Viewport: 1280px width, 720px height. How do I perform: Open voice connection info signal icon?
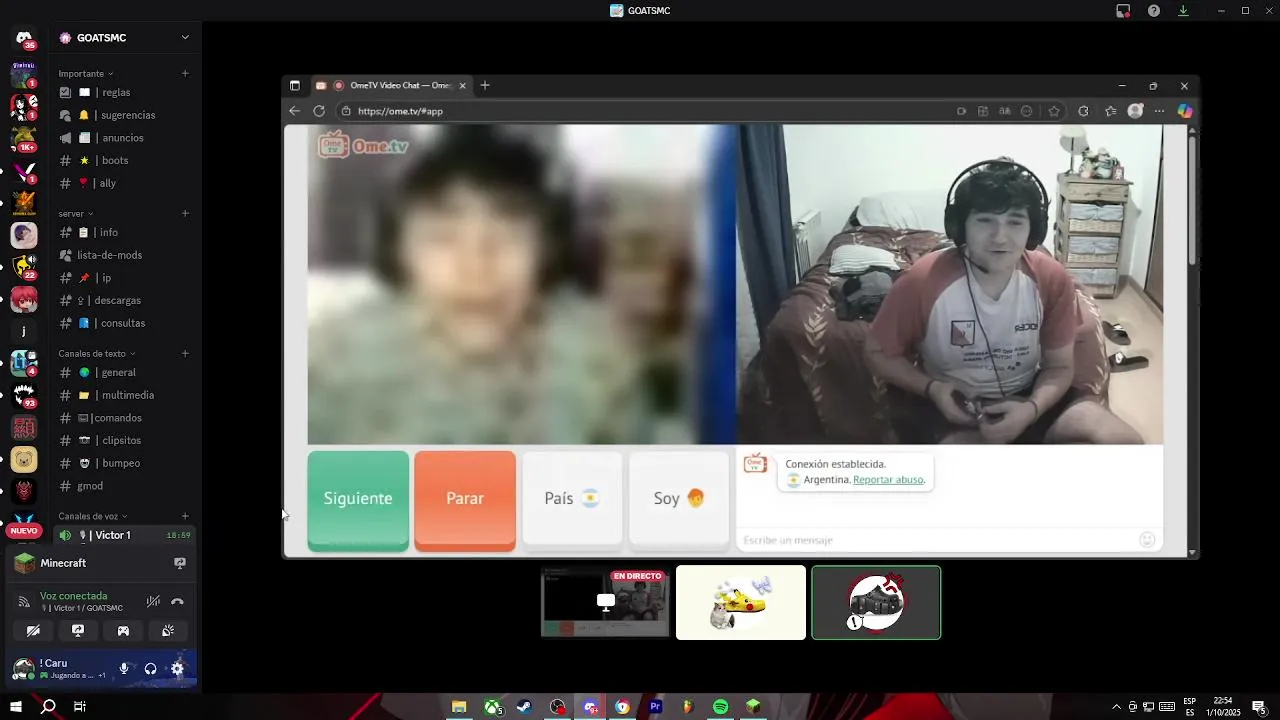coord(24,602)
